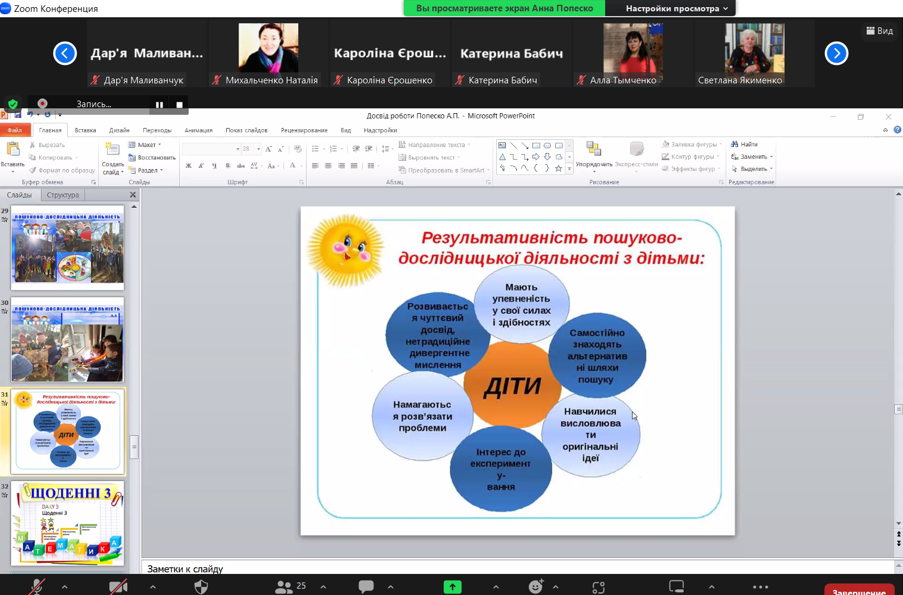Pause the Zoom recording

pyautogui.click(x=159, y=104)
